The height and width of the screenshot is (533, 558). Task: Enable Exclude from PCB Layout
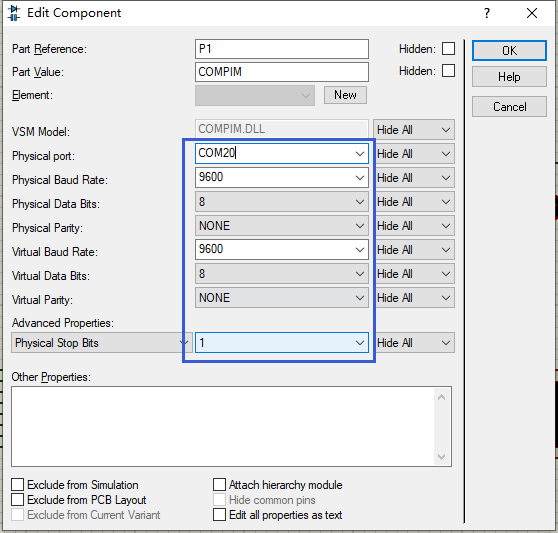(x=17, y=500)
